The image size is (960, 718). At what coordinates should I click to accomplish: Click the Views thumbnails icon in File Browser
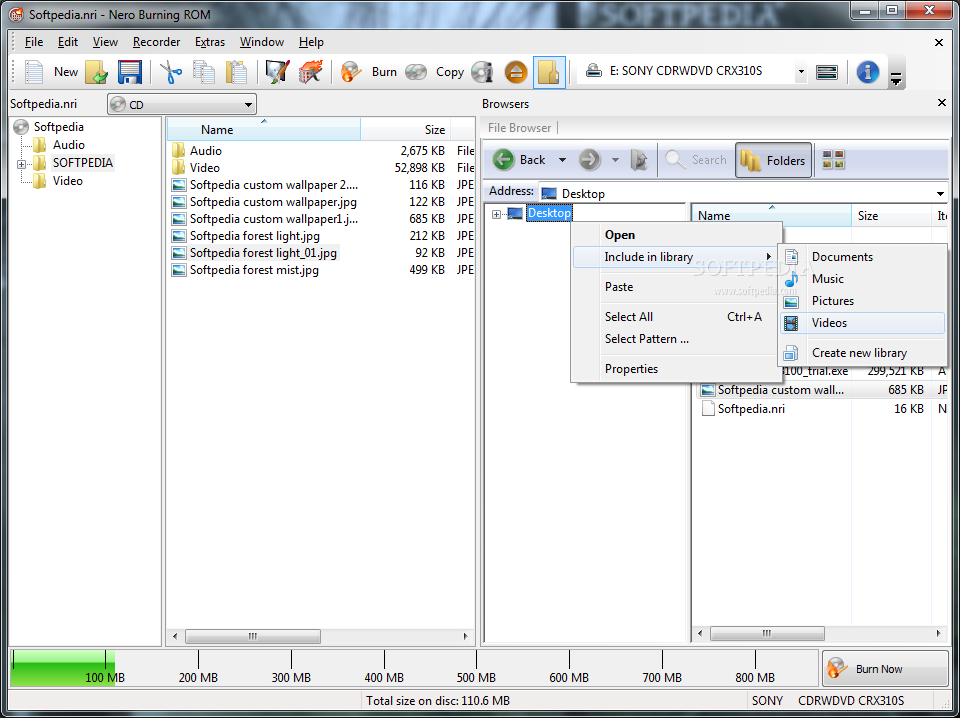point(833,160)
